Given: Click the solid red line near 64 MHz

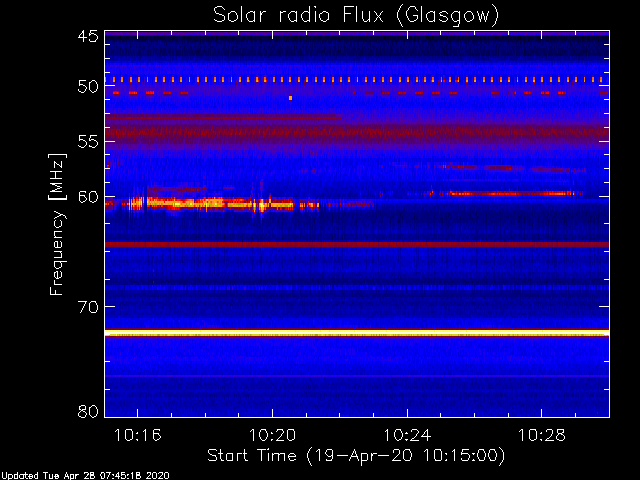Looking at the screenshot, I should coord(357,244).
